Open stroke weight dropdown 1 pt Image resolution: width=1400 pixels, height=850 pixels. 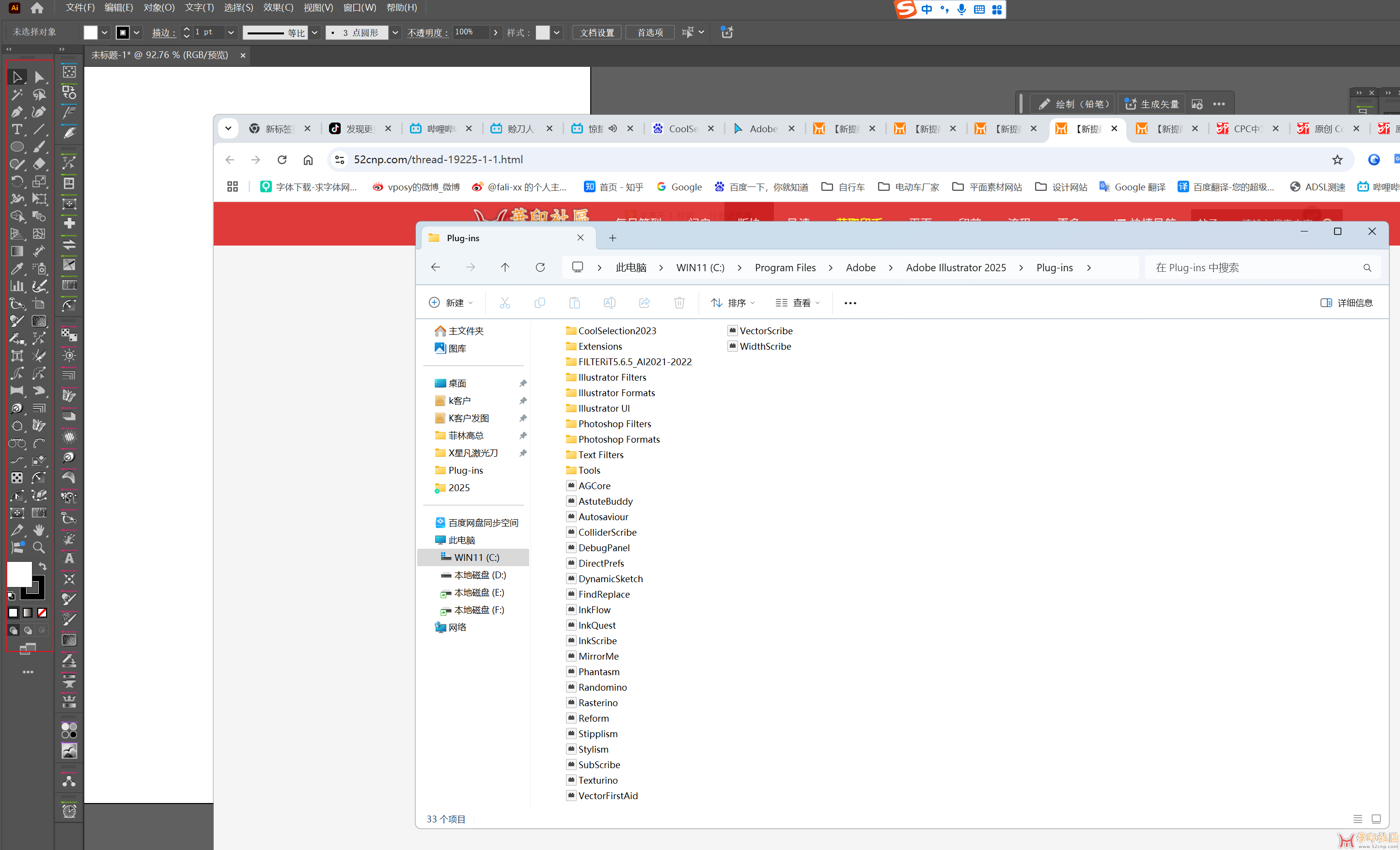point(231,32)
